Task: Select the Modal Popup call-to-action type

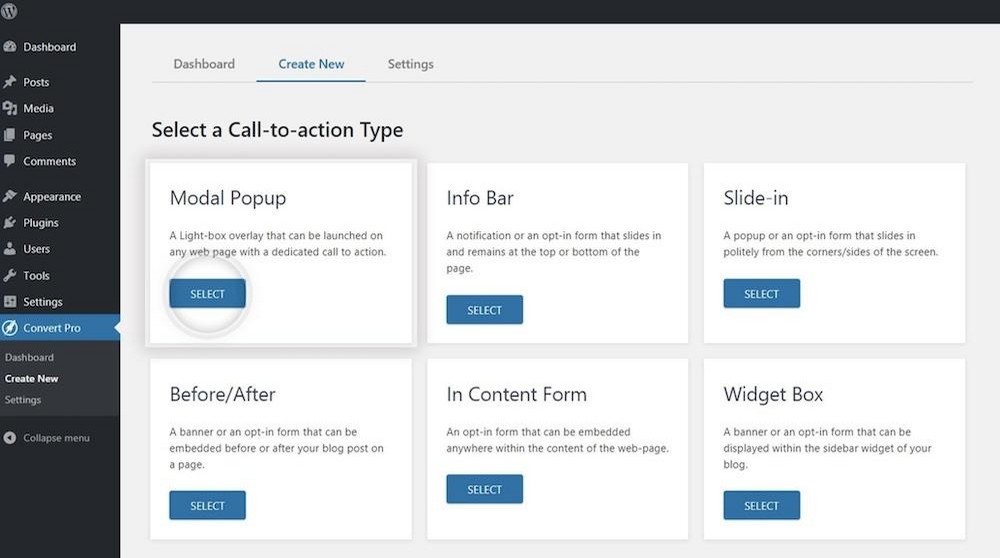Action: tap(207, 294)
